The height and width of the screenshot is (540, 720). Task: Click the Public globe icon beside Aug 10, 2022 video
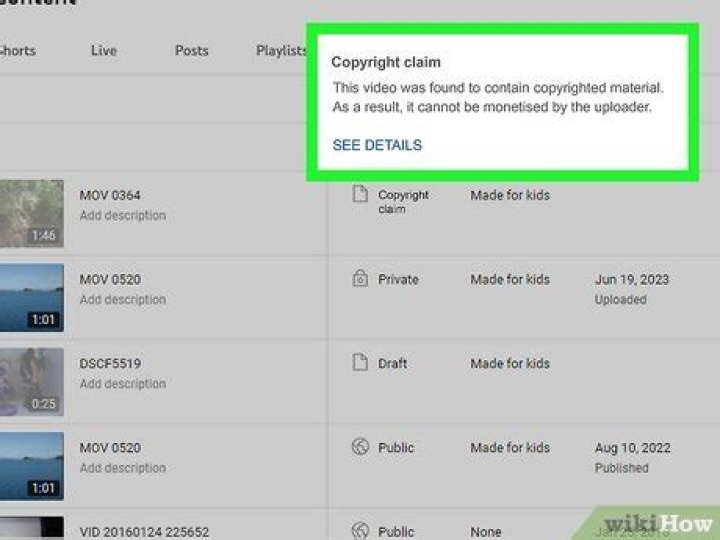tap(360, 448)
